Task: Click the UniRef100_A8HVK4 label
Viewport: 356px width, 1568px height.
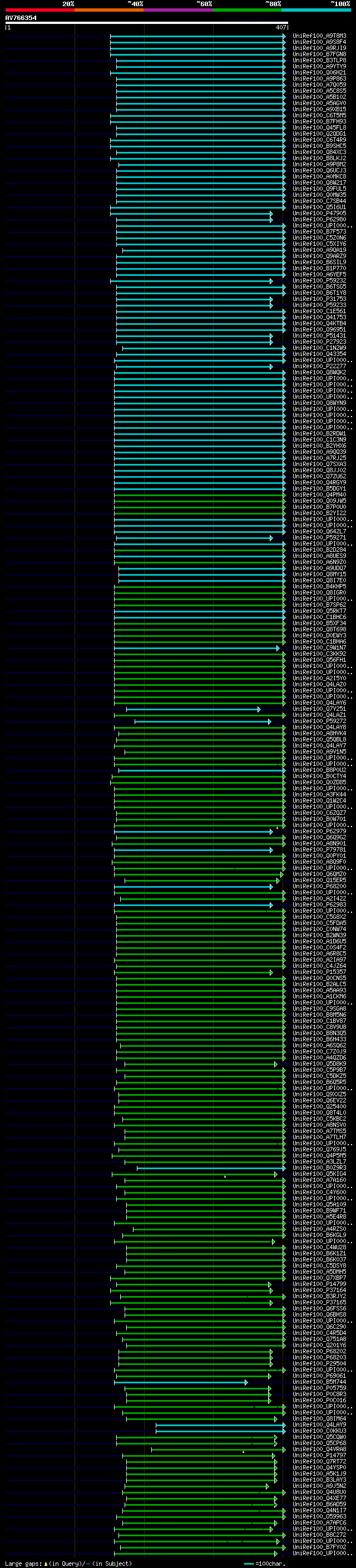Action: click(319, 733)
